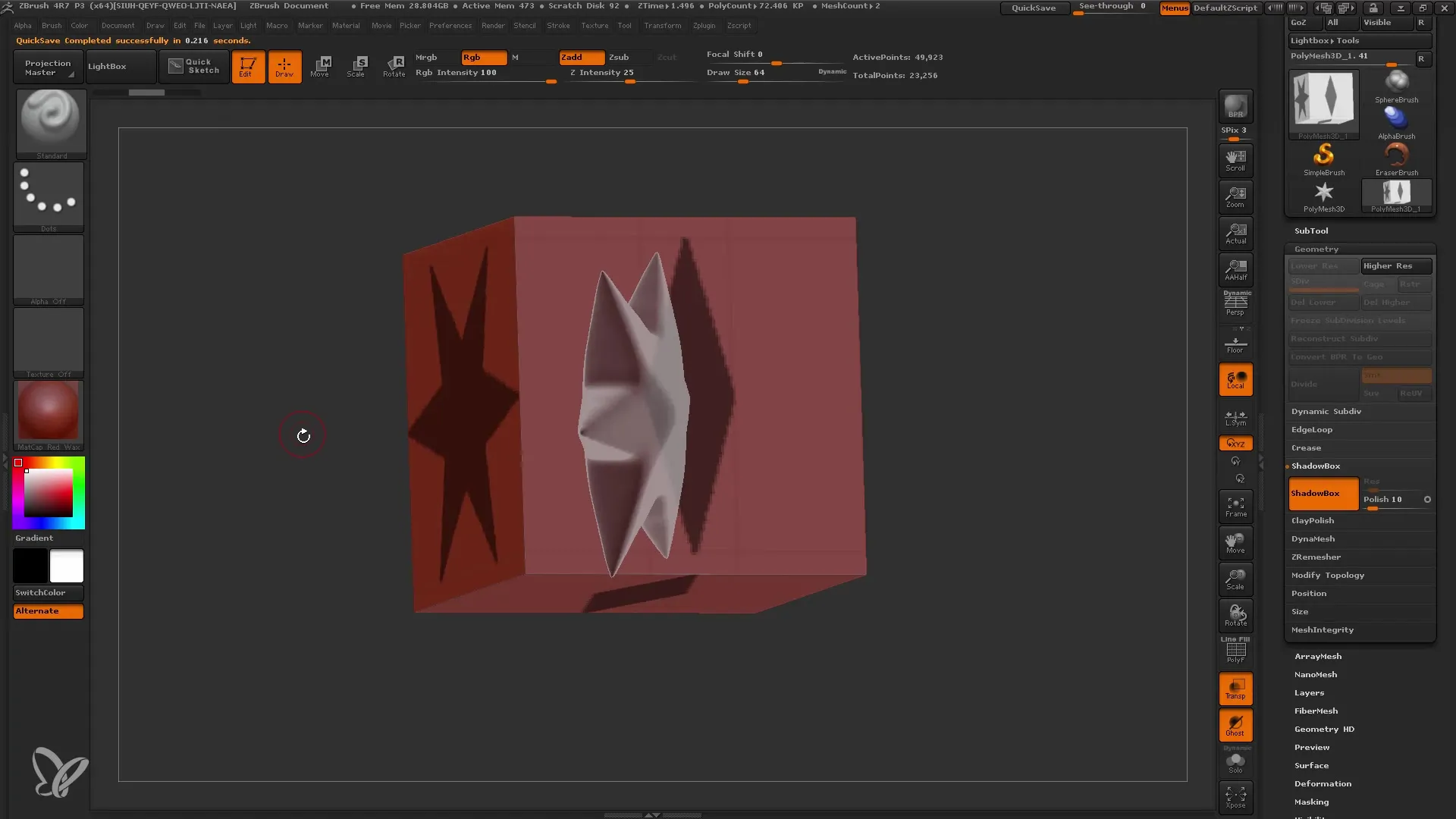This screenshot has height=819, width=1456.
Task: Select the Standard brush thumbnail
Action: click(x=51, y=123)
